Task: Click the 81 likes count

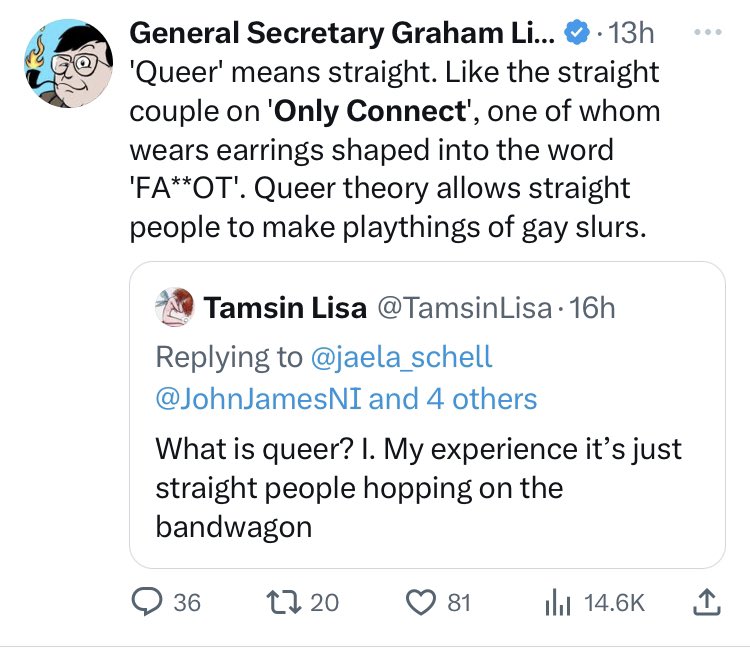Action: click(459, 603)
